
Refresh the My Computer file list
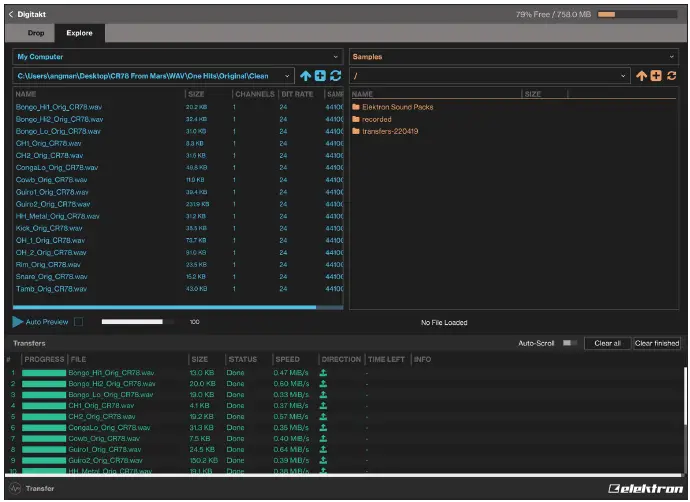[335, 76]
